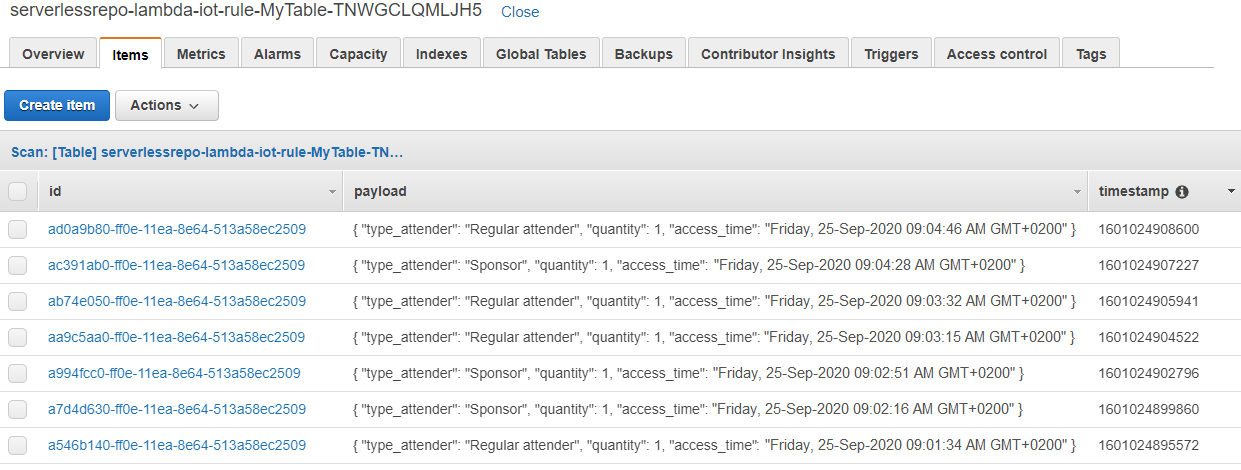Check the row for ad0a9b80 item
1241x470 pixels.
(x=18, y=230)
